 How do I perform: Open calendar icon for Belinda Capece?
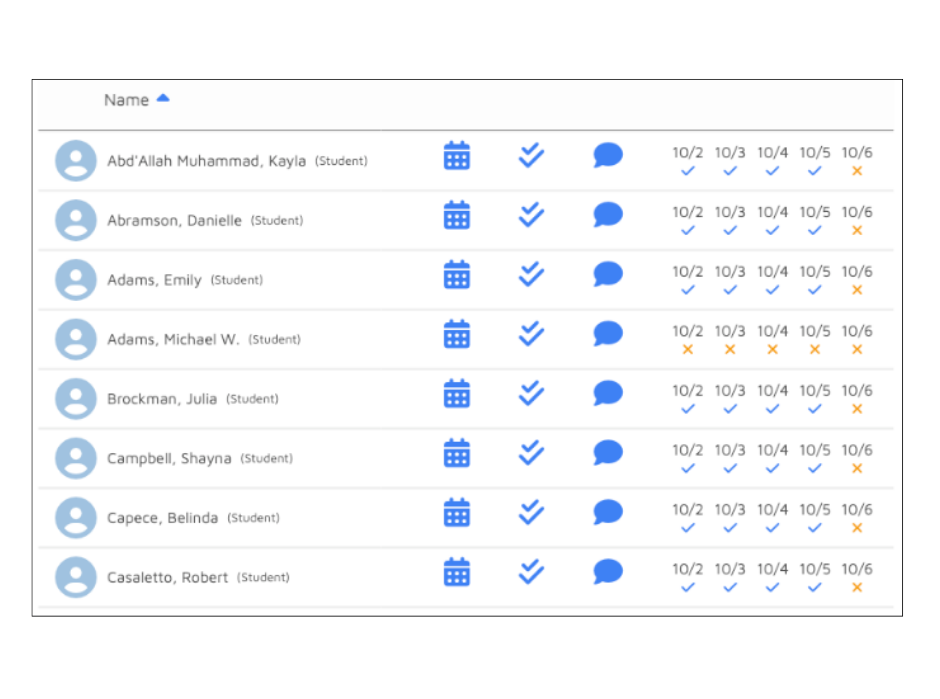pyautogui.click(x=456, y=512)
